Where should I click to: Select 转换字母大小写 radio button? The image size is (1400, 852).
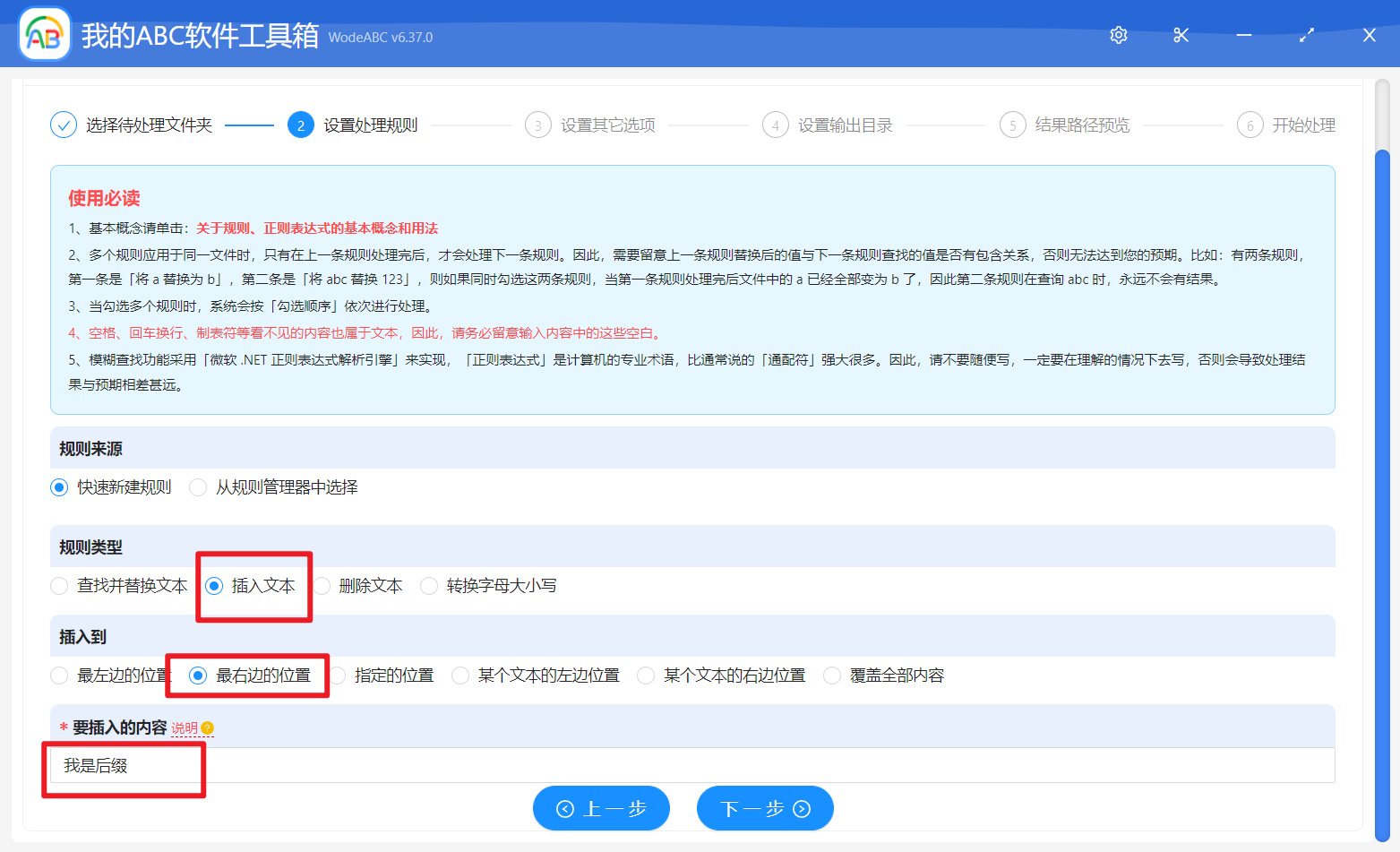tap(430, 586)
